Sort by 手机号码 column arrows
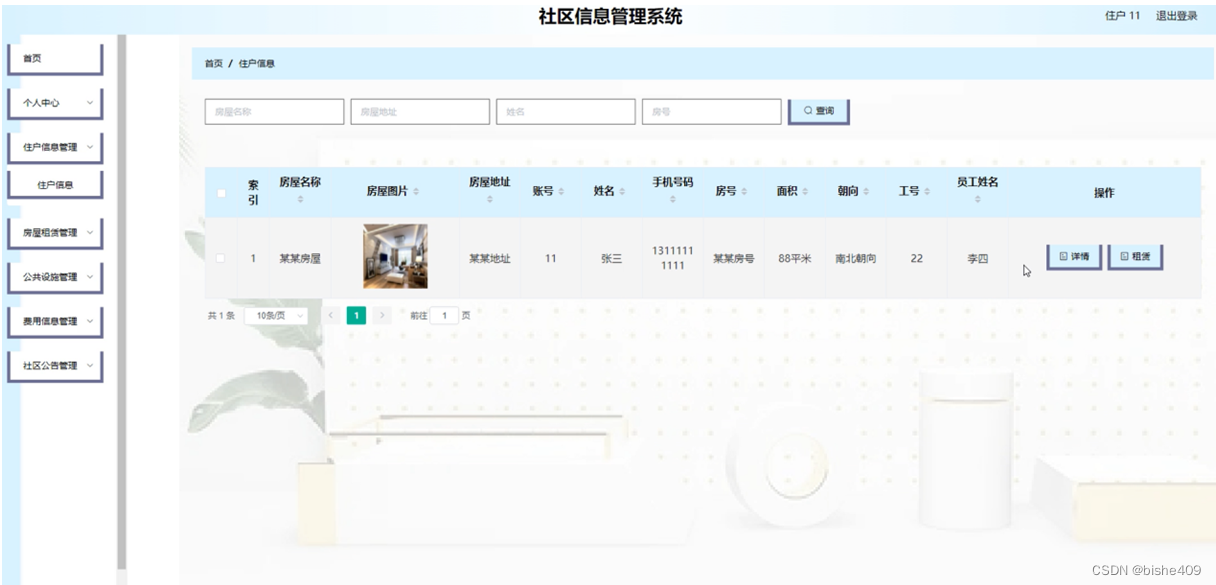 coord(673,201)
